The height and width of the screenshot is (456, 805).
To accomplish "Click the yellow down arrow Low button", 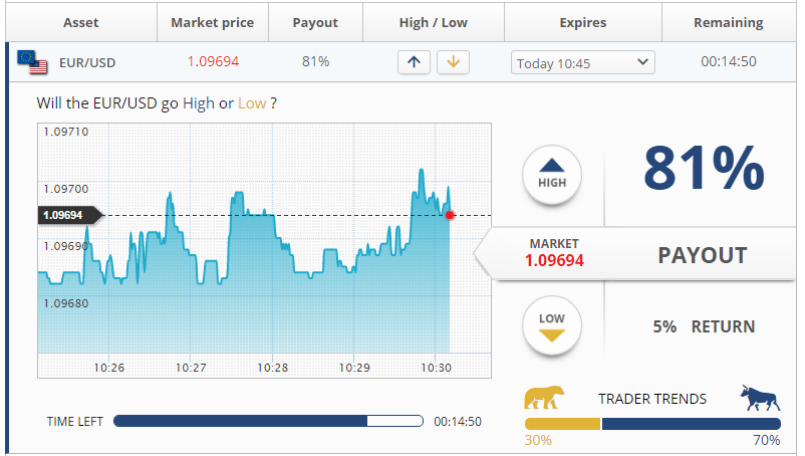I will [453, 63].
